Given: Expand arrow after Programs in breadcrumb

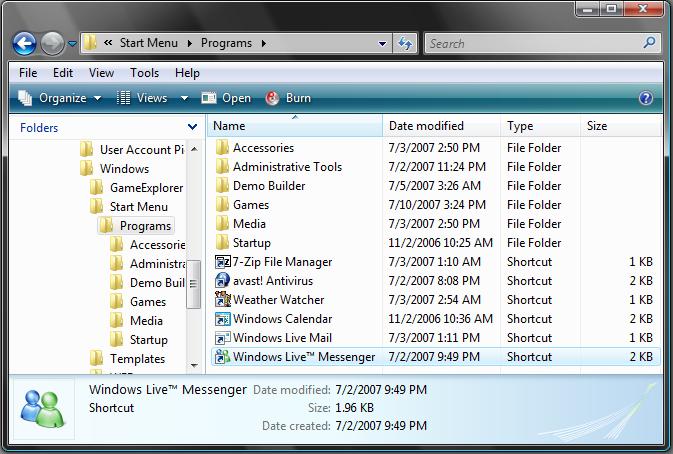Looking at the screenshot, I should pos(264,43).
